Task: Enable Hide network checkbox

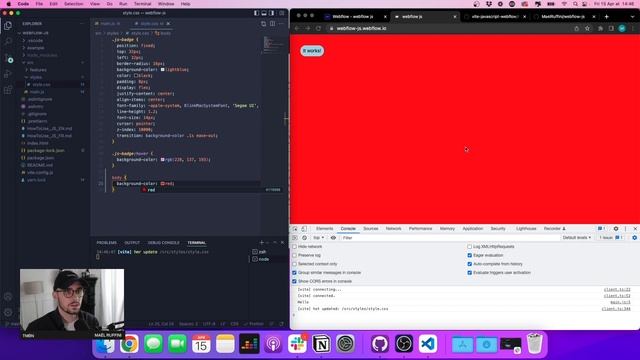Action: tap(295, 247)
